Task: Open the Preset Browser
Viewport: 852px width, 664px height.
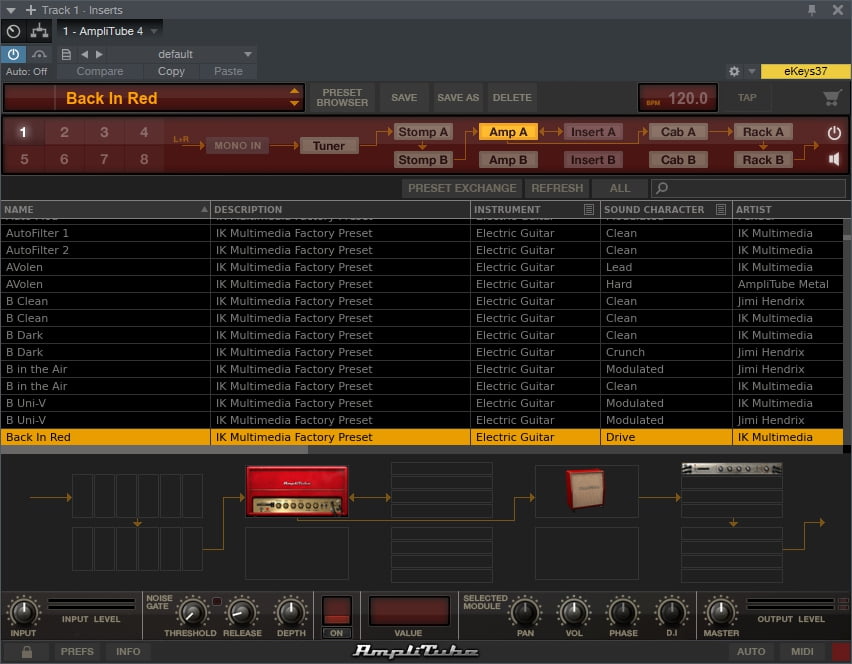Action: pyautogui.click(x=342, y=98)
